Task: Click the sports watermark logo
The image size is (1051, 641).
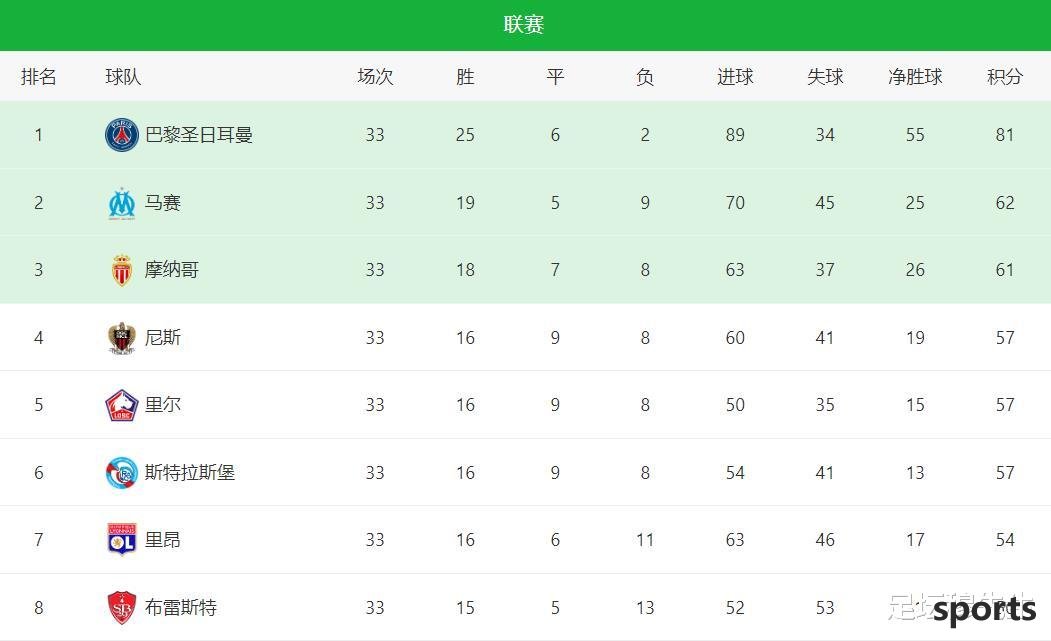Action: (x=984, y=609)
